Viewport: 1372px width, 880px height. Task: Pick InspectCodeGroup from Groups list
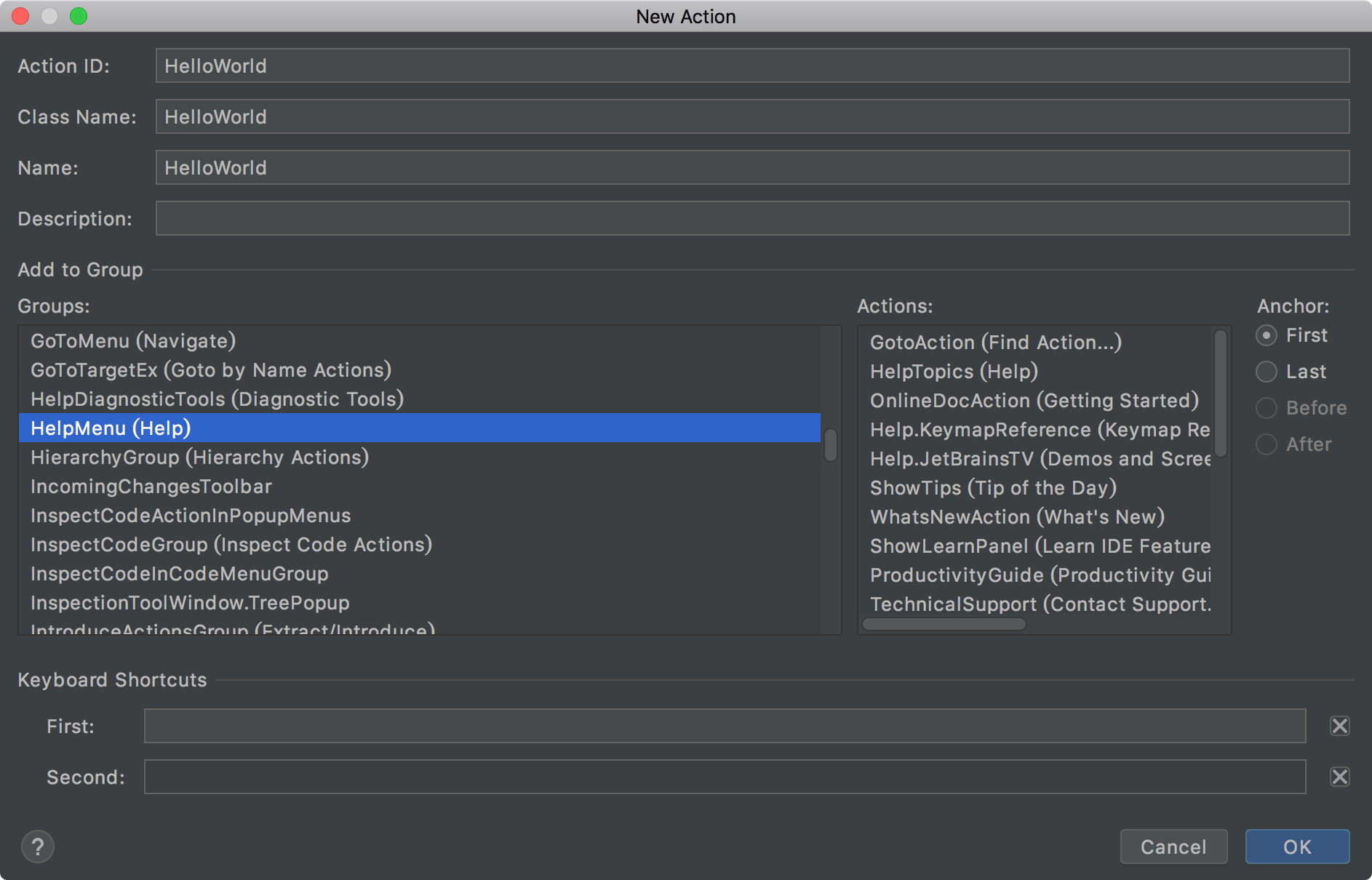pyautogui.click(x=231, y=545)
